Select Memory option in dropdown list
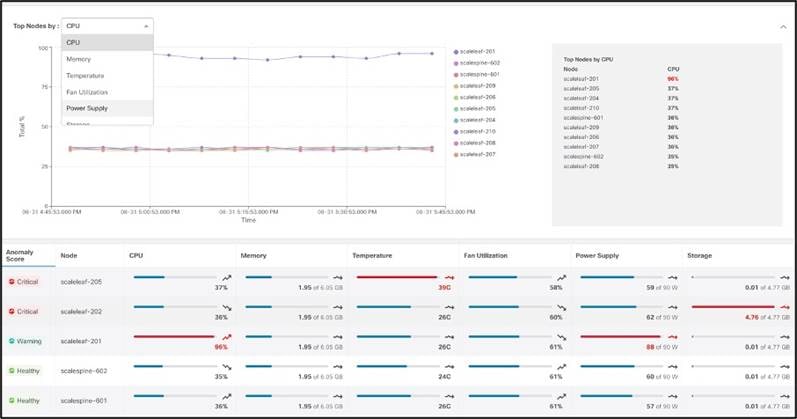 [x=107, y=59]
